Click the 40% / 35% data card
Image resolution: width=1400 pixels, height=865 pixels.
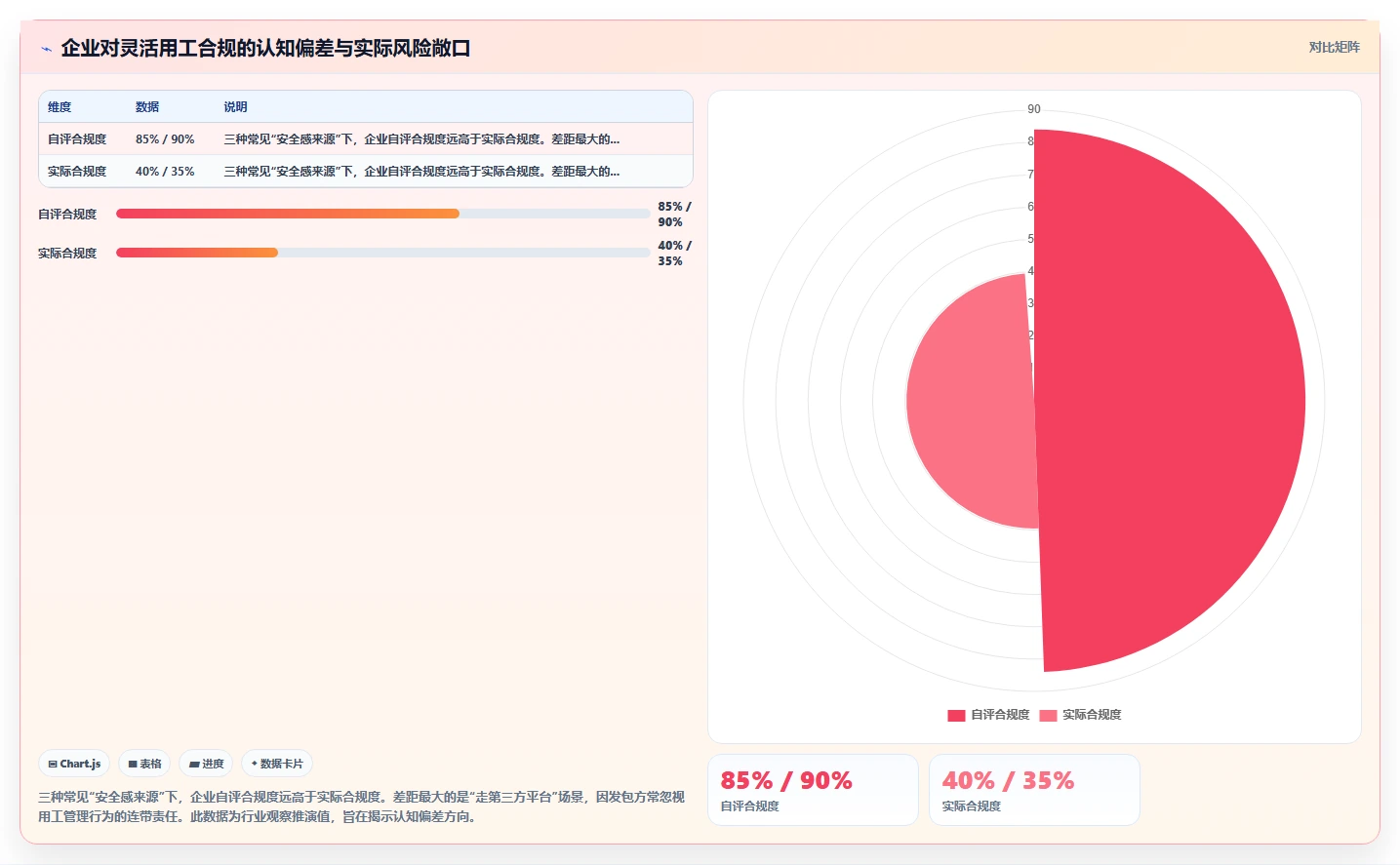pos(1034,790)
